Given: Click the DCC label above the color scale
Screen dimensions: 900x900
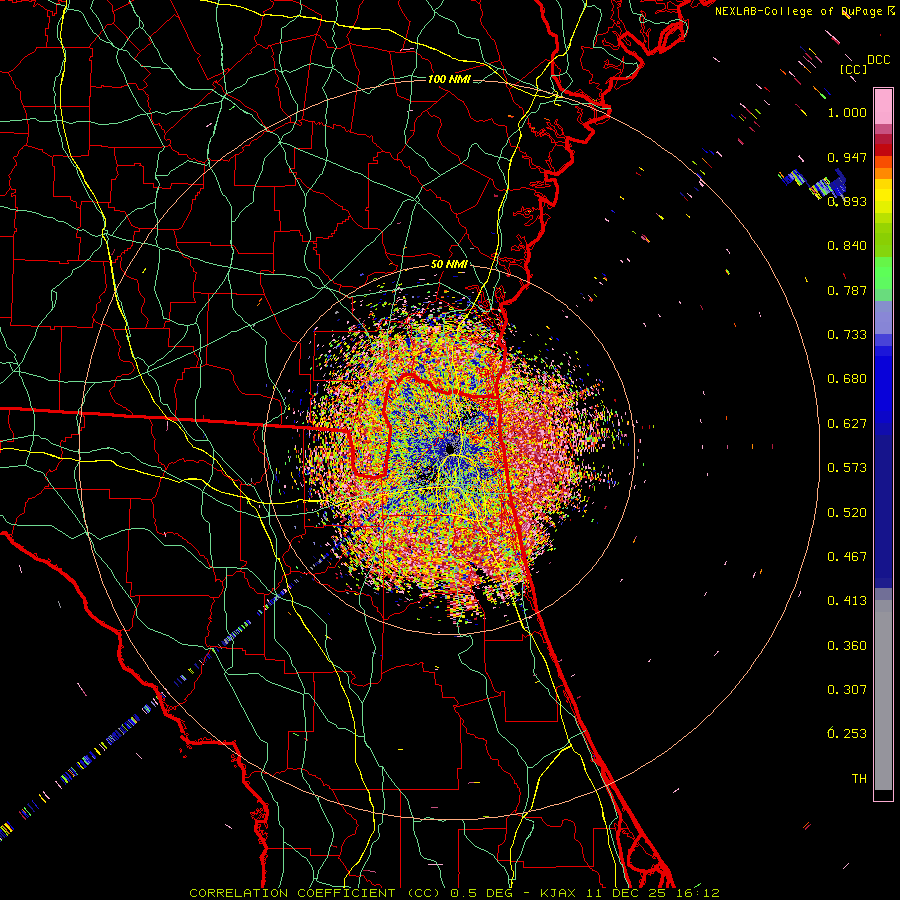Looking at the screenshot, I should [x=878, y=60].
